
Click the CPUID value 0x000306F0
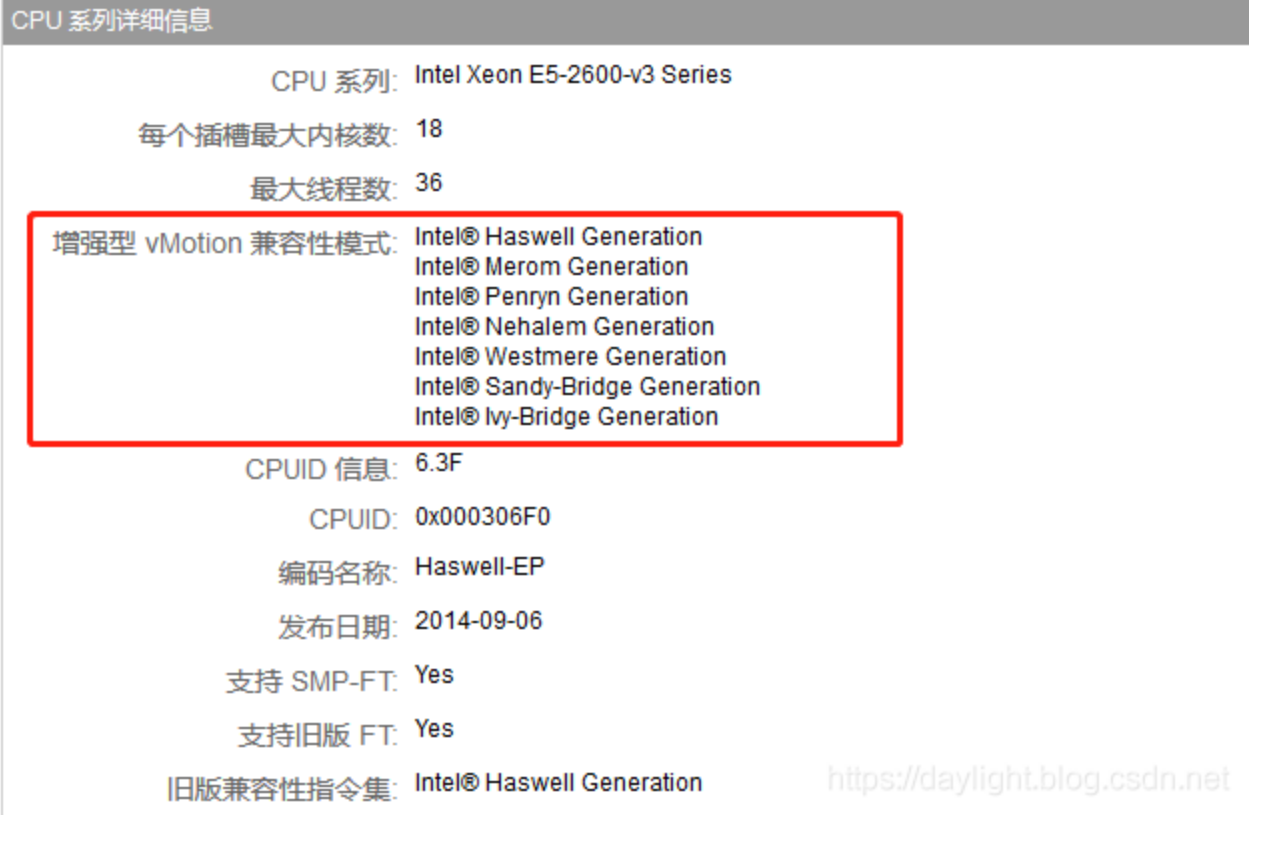coord(483,517)
